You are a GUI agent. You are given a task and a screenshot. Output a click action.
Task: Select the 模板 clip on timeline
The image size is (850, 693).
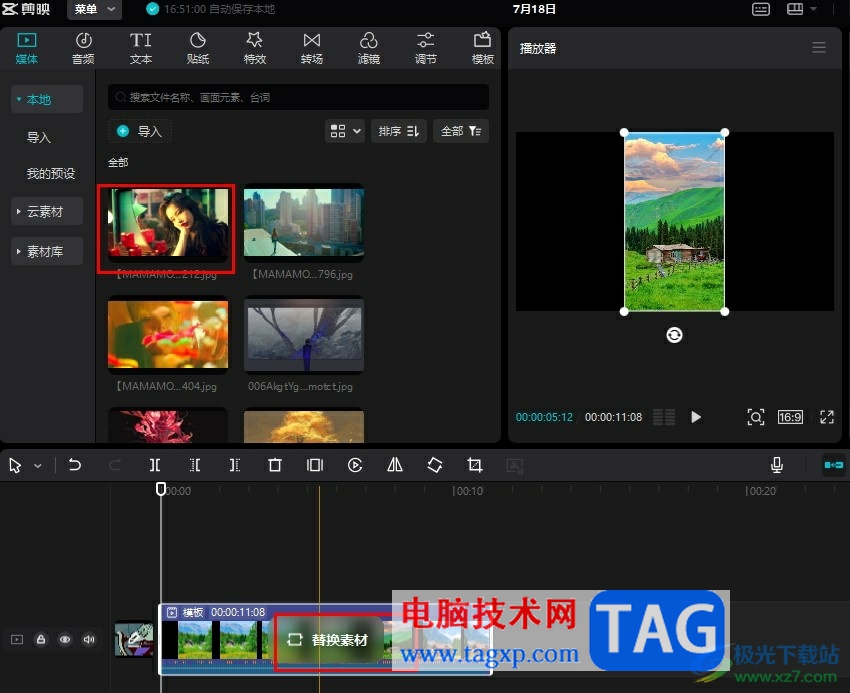click(325, 639)
